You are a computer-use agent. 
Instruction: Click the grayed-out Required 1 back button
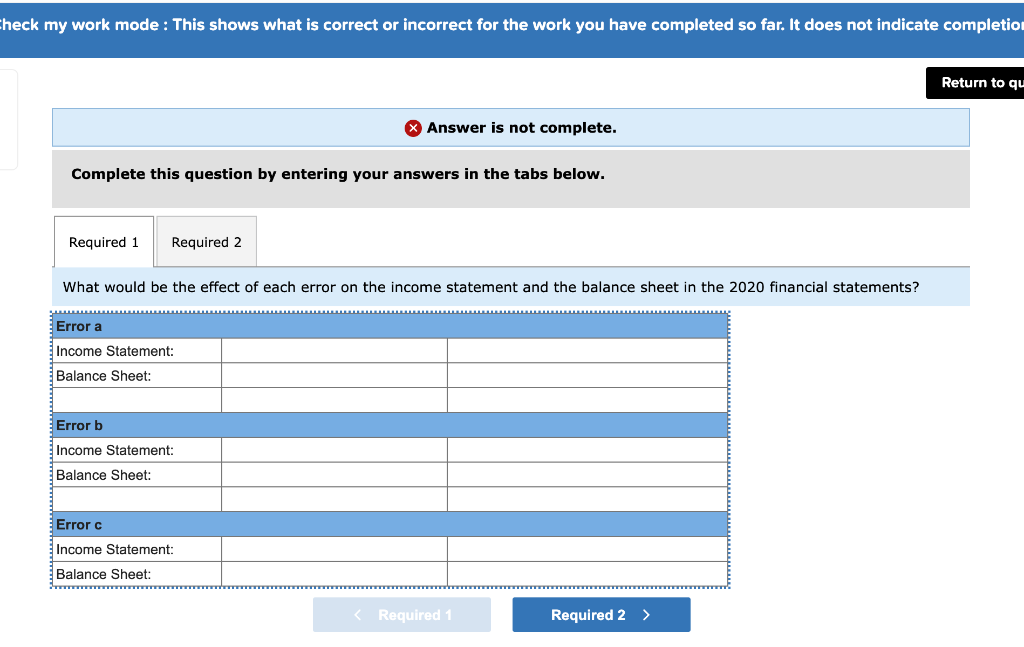402,614
